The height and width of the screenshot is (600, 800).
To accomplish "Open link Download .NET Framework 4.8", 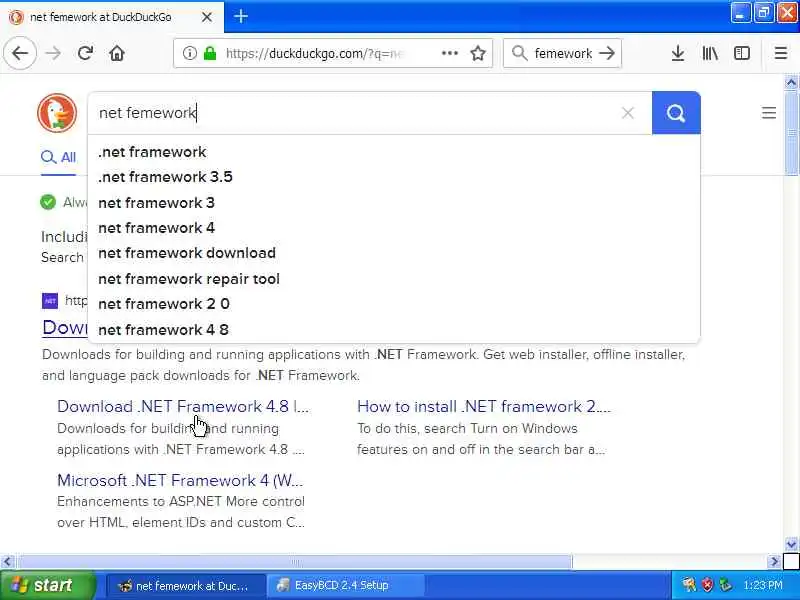I will [183, 407].
